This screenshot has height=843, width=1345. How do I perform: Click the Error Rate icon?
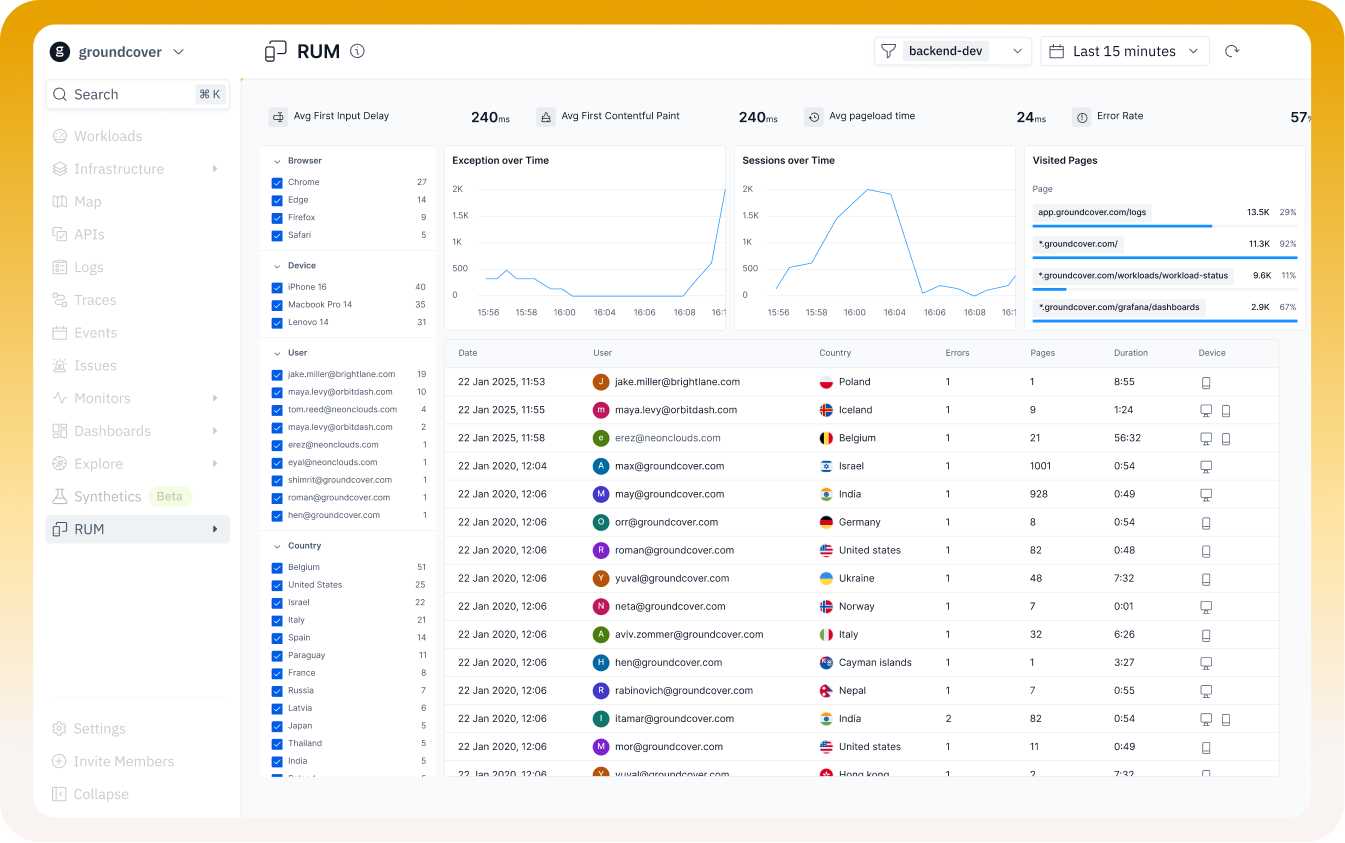1082,117
